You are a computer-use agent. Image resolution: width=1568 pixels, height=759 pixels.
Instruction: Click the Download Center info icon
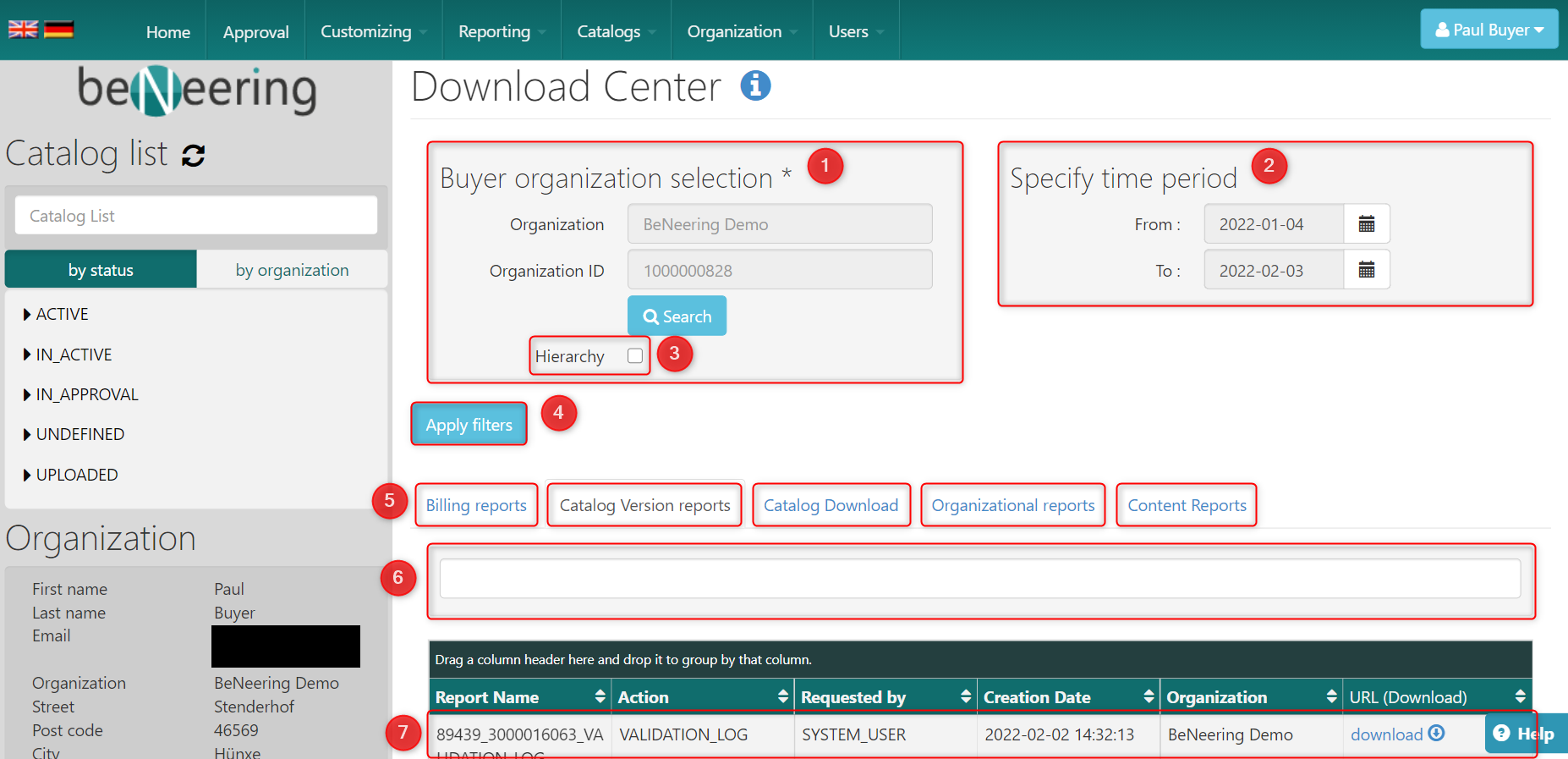coord(755,85)
